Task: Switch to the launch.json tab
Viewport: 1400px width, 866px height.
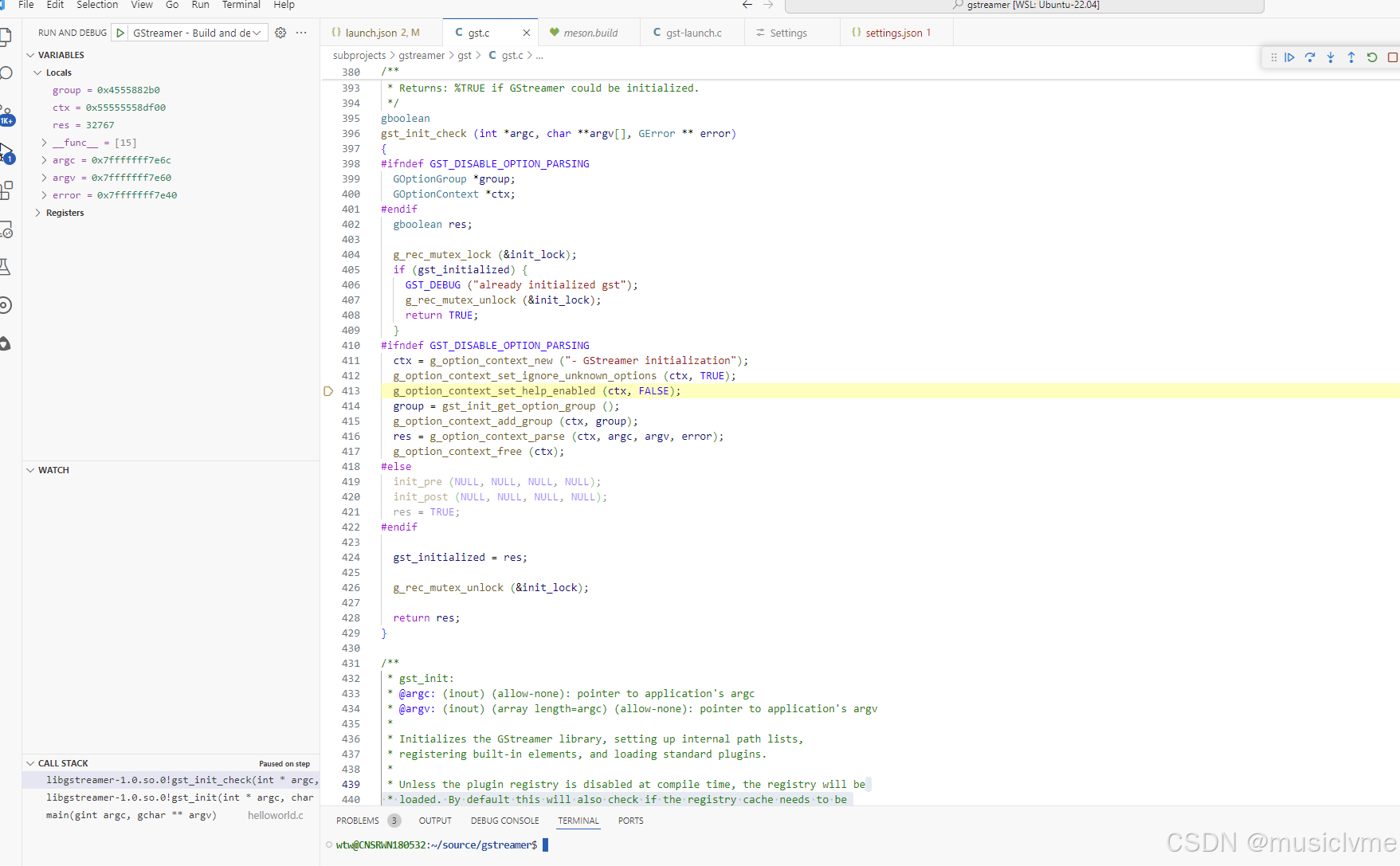Action: pos(382,33)
